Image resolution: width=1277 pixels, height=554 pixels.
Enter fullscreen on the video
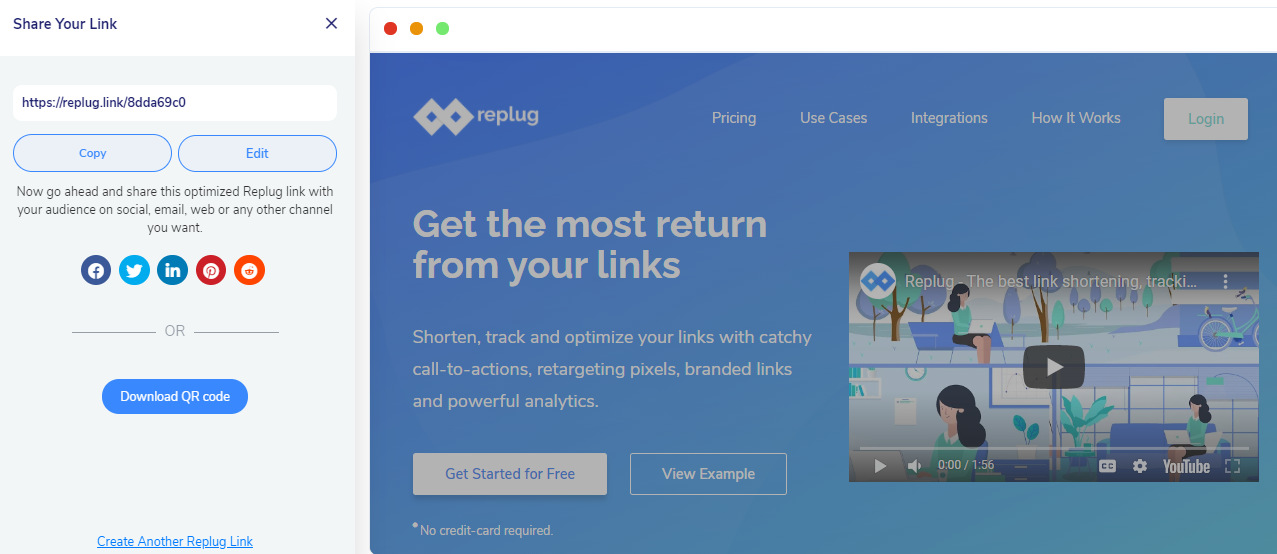[1232, 466]
